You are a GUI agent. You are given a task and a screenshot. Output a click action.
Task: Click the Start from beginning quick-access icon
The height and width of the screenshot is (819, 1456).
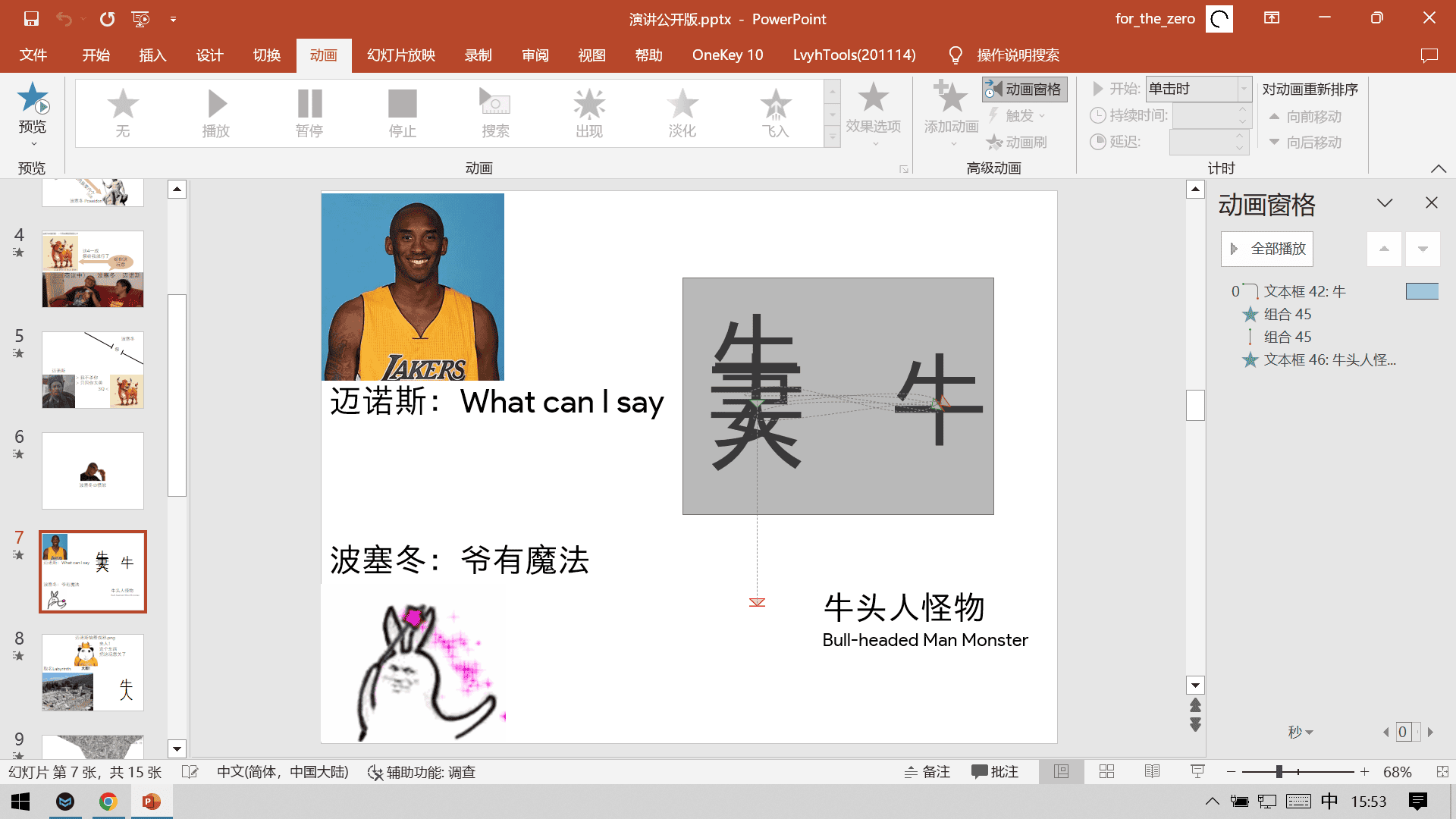click(x=140, y=18)
